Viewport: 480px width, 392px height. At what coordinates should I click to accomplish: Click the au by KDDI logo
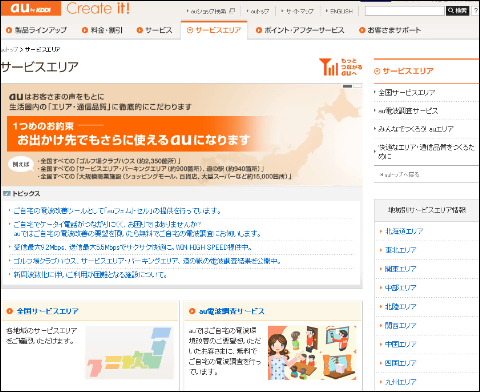[x=31, y=8]
